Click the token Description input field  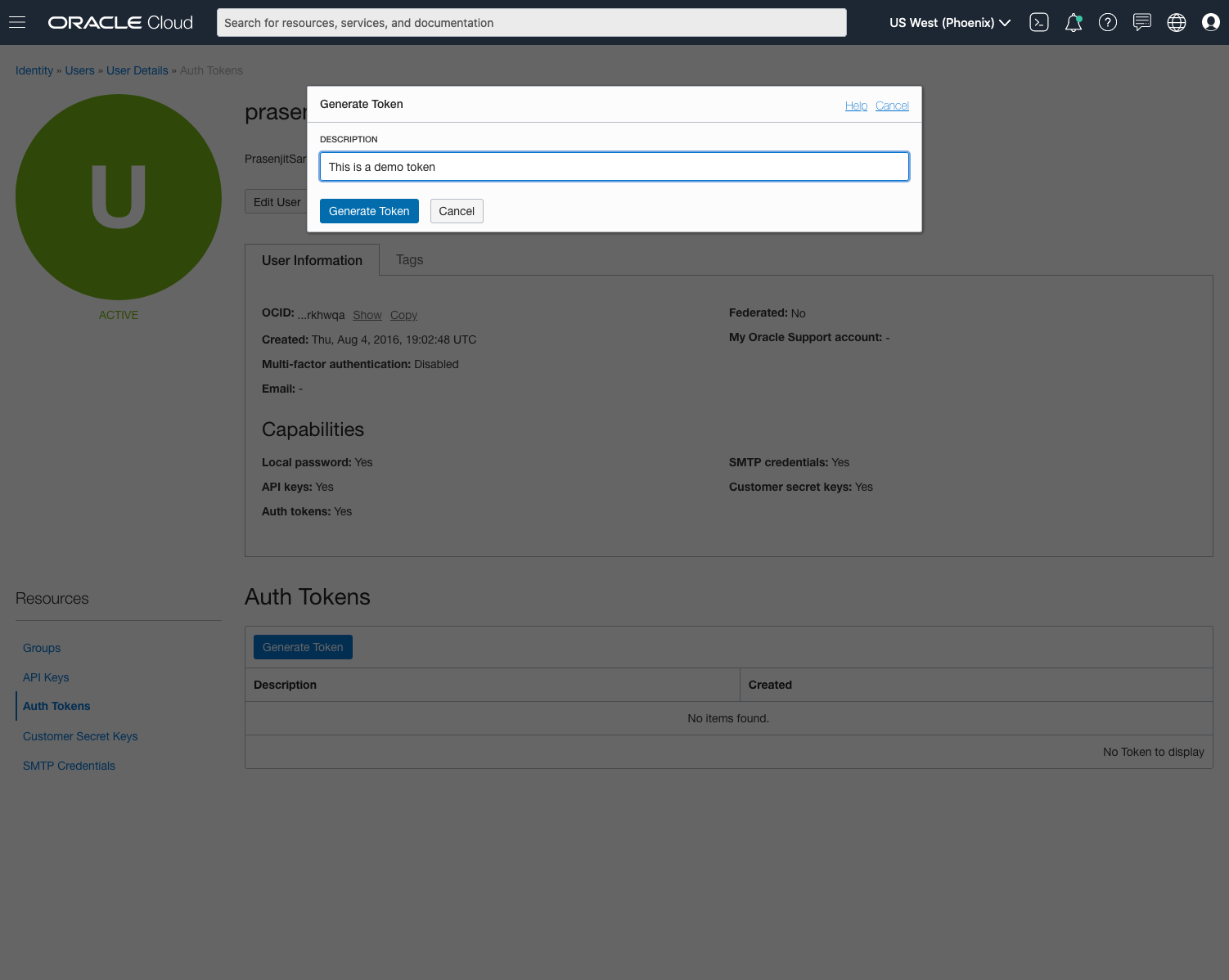coord(614,167)
